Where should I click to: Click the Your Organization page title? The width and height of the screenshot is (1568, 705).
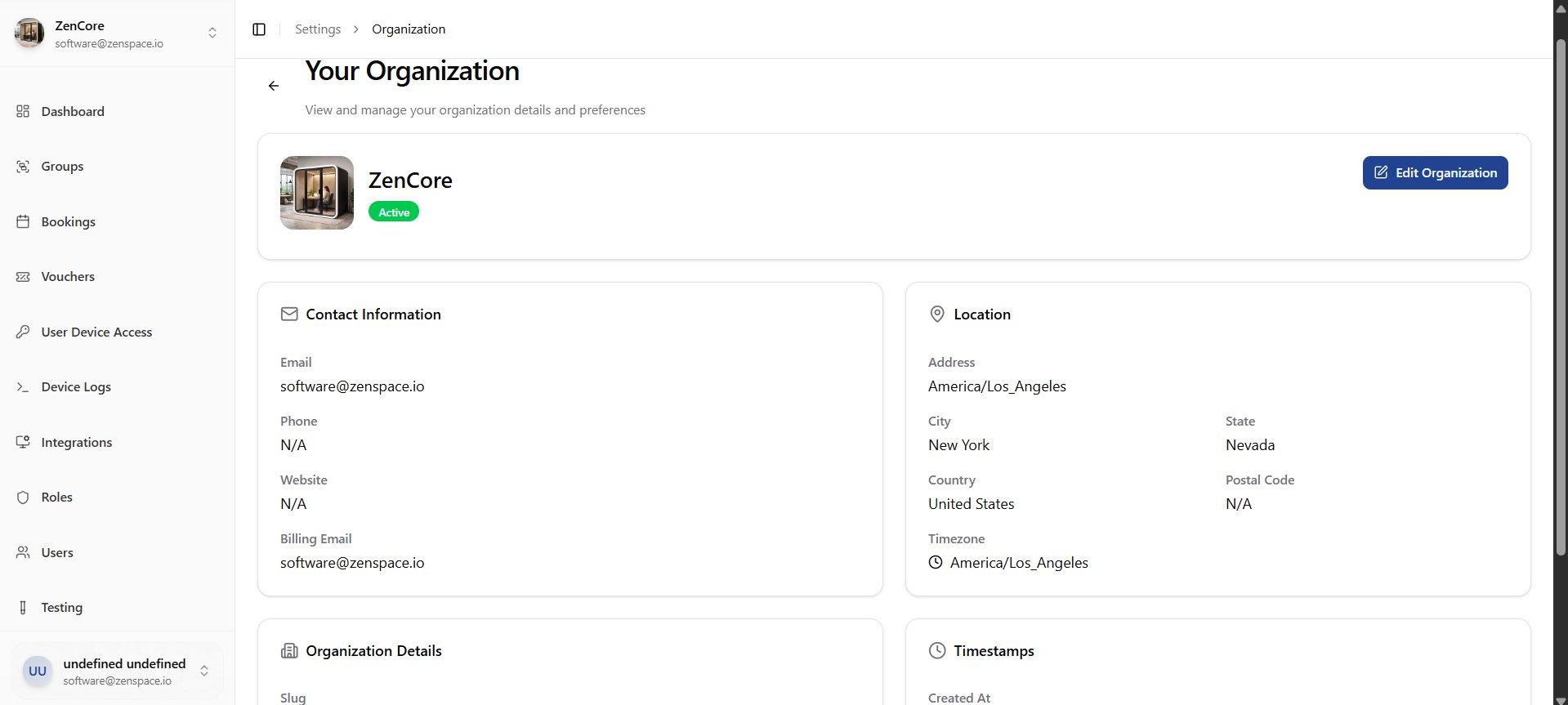pos(412,71)
